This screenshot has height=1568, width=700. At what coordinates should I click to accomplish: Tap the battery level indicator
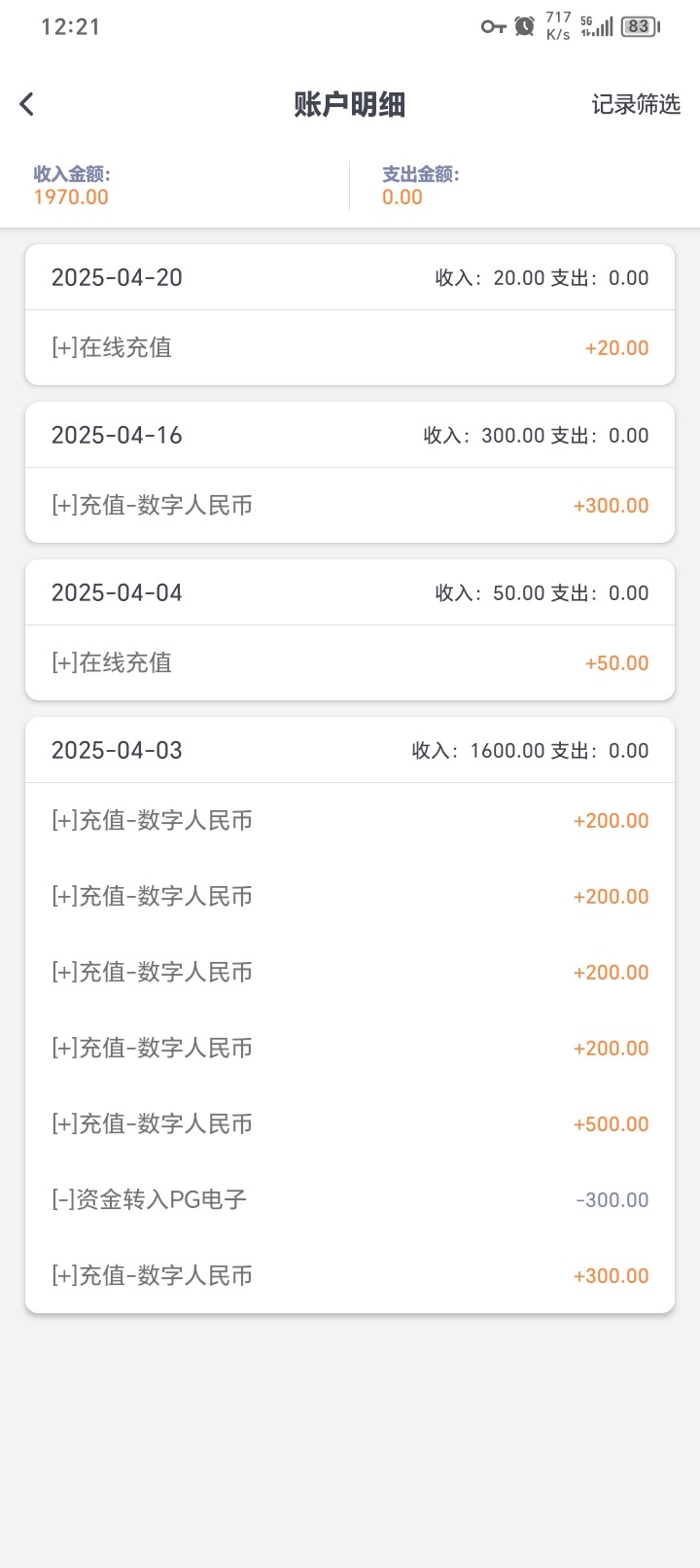pyautogui.click(x=640, y=26)
